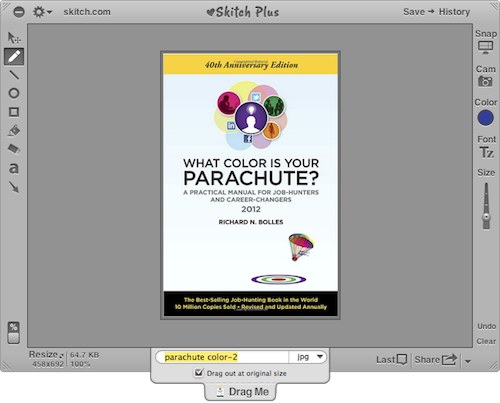Click the 458x692 dimensions text
The image size is (500, 403).
[x=48, y=364]
